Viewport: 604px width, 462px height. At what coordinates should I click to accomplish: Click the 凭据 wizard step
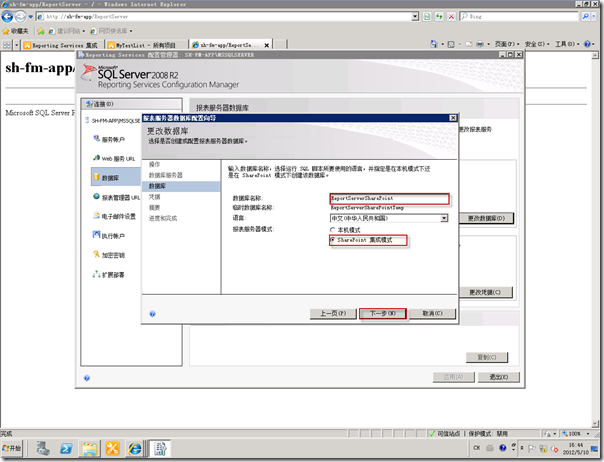[x=154, y=197]
